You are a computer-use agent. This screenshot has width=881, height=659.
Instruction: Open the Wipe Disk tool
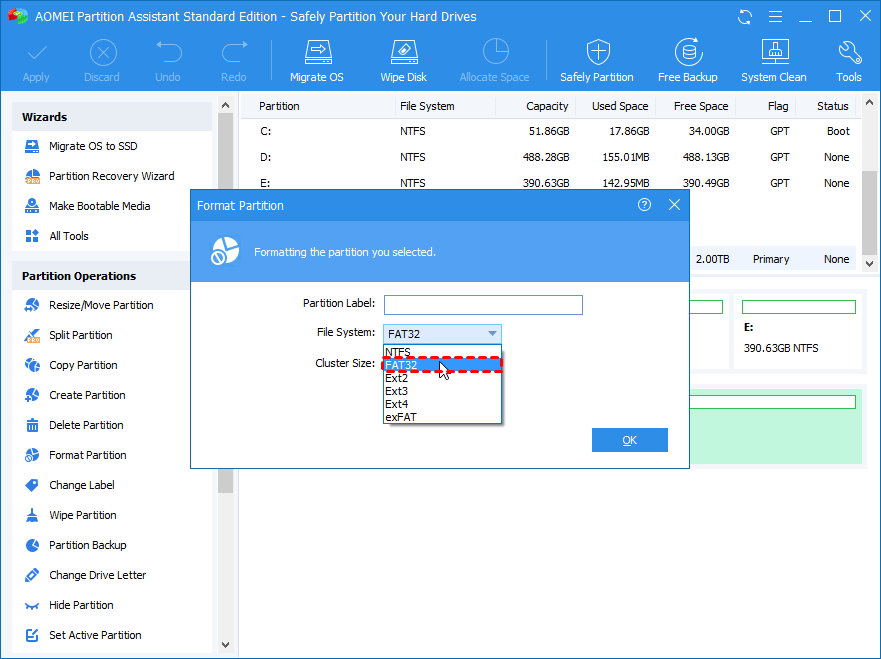[x=403, y=60]
